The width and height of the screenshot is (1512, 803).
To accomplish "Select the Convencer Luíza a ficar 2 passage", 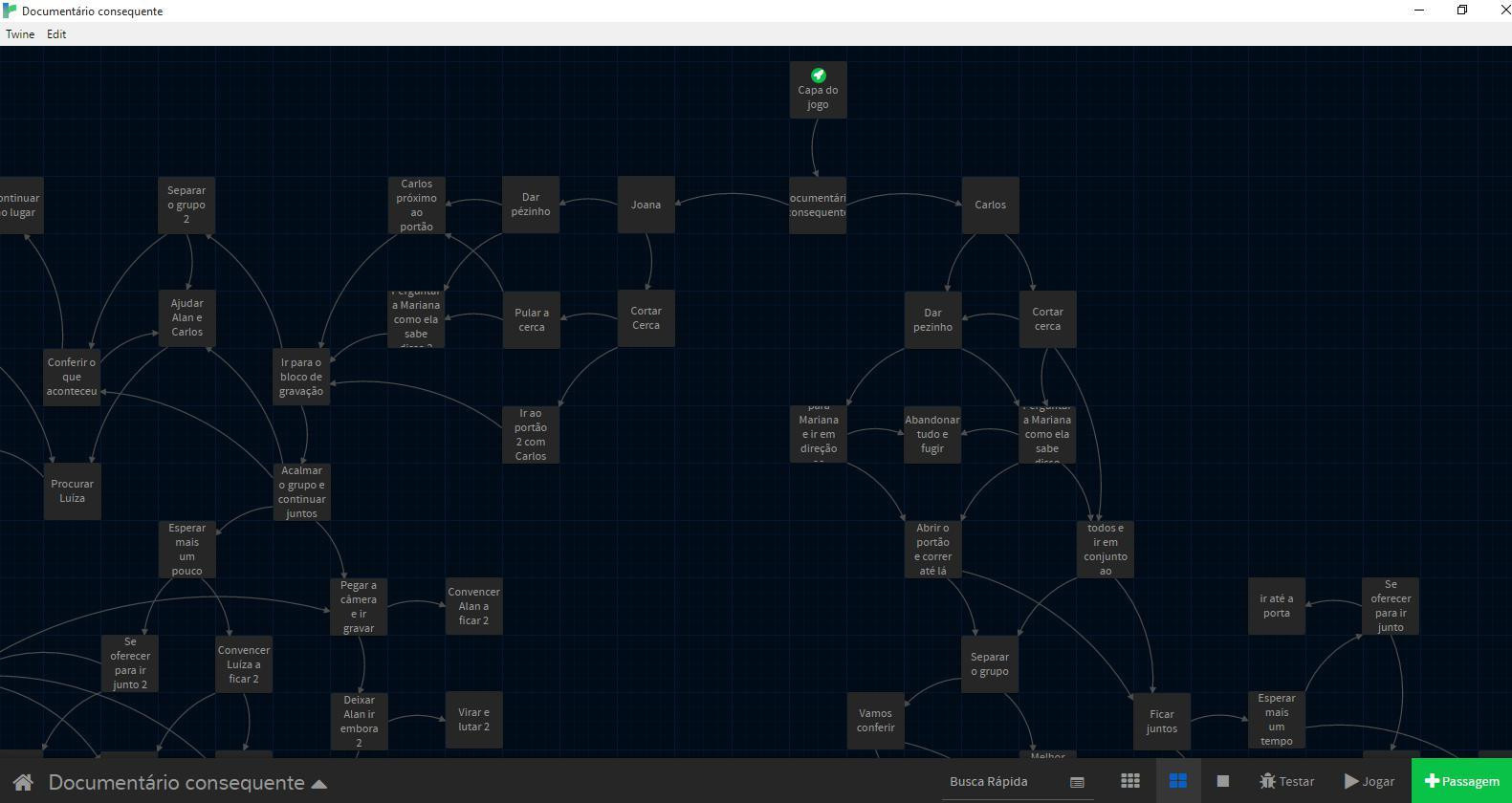I will click(x=244, y=663).
